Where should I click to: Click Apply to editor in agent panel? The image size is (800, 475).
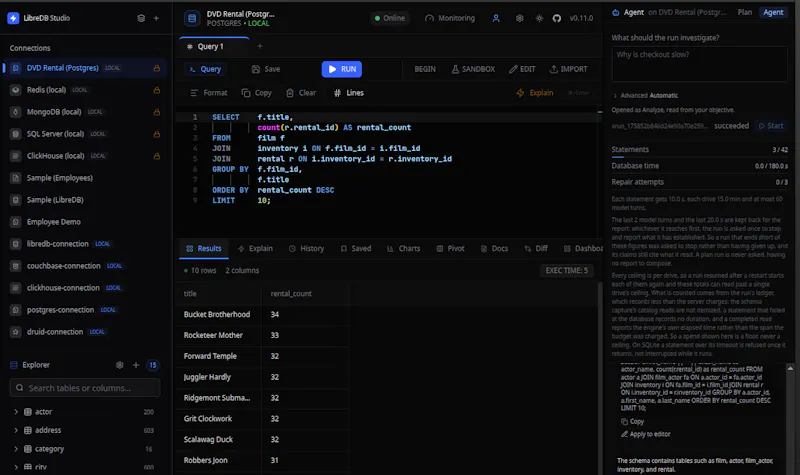646,434
